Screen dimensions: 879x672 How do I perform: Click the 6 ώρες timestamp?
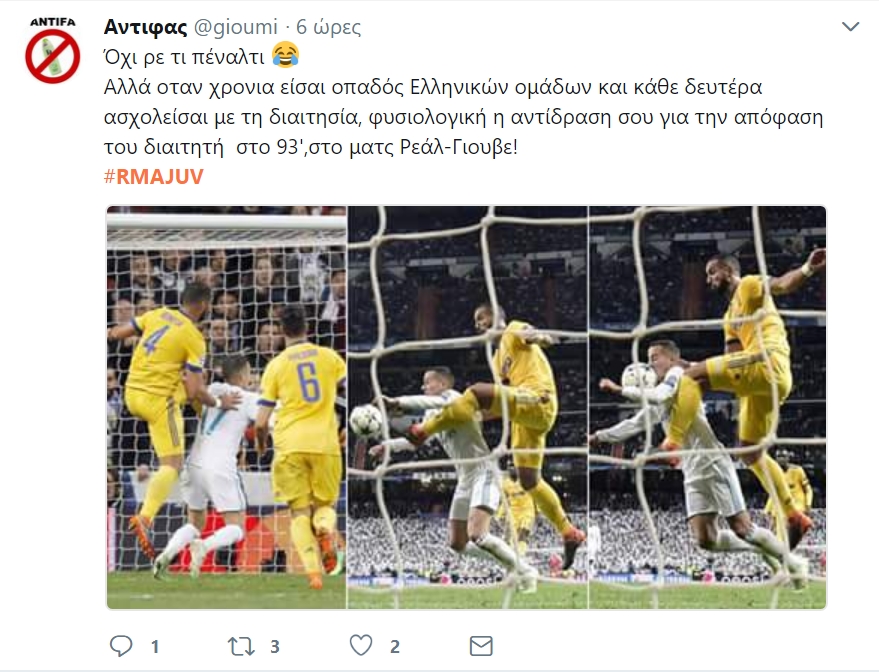329,27
